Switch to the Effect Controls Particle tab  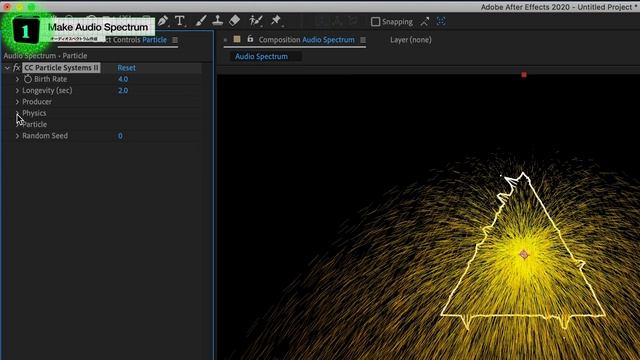(x=135, y=40)
